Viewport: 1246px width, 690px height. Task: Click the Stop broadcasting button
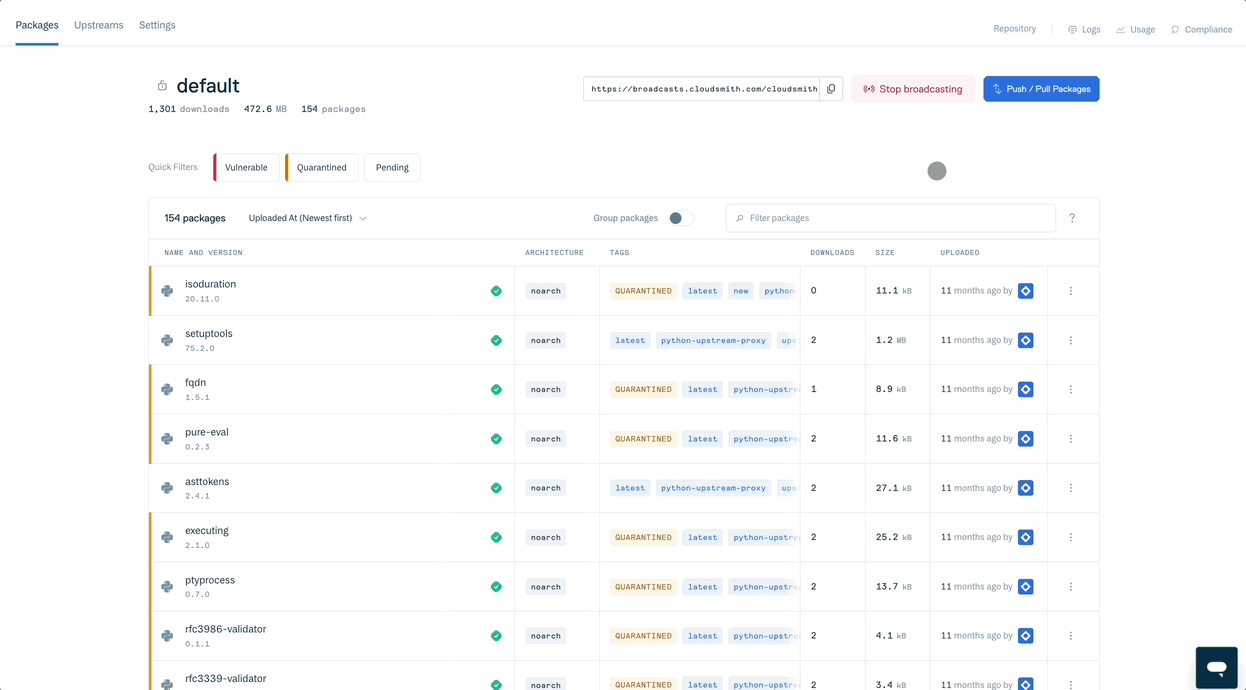click(x=912, y=89)
